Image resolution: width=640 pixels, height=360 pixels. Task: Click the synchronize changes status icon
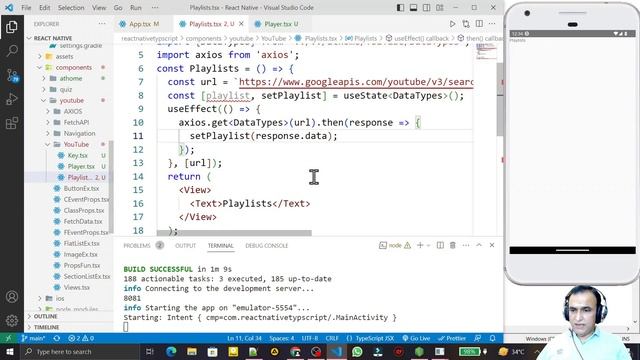(x=57, y=338)
